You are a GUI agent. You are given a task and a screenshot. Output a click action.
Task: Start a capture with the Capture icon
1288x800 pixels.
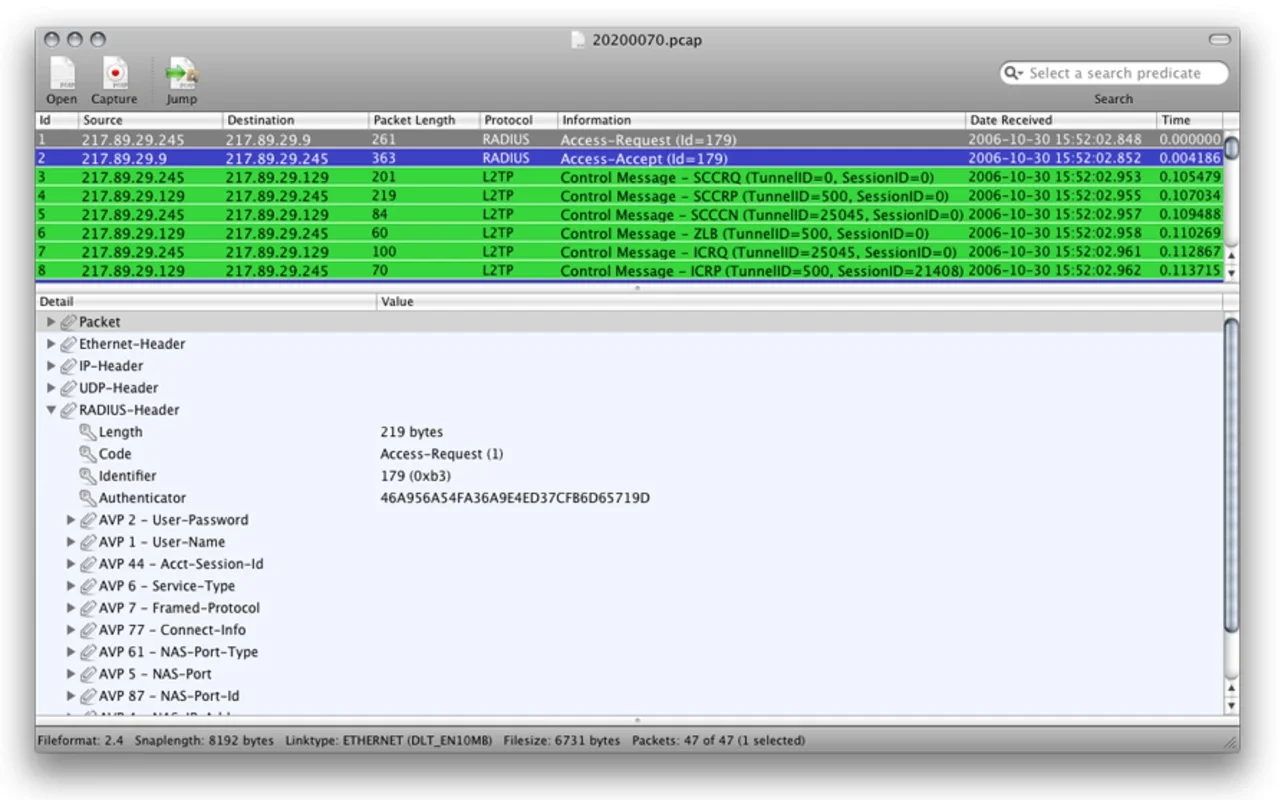click(x=115, y=74)
